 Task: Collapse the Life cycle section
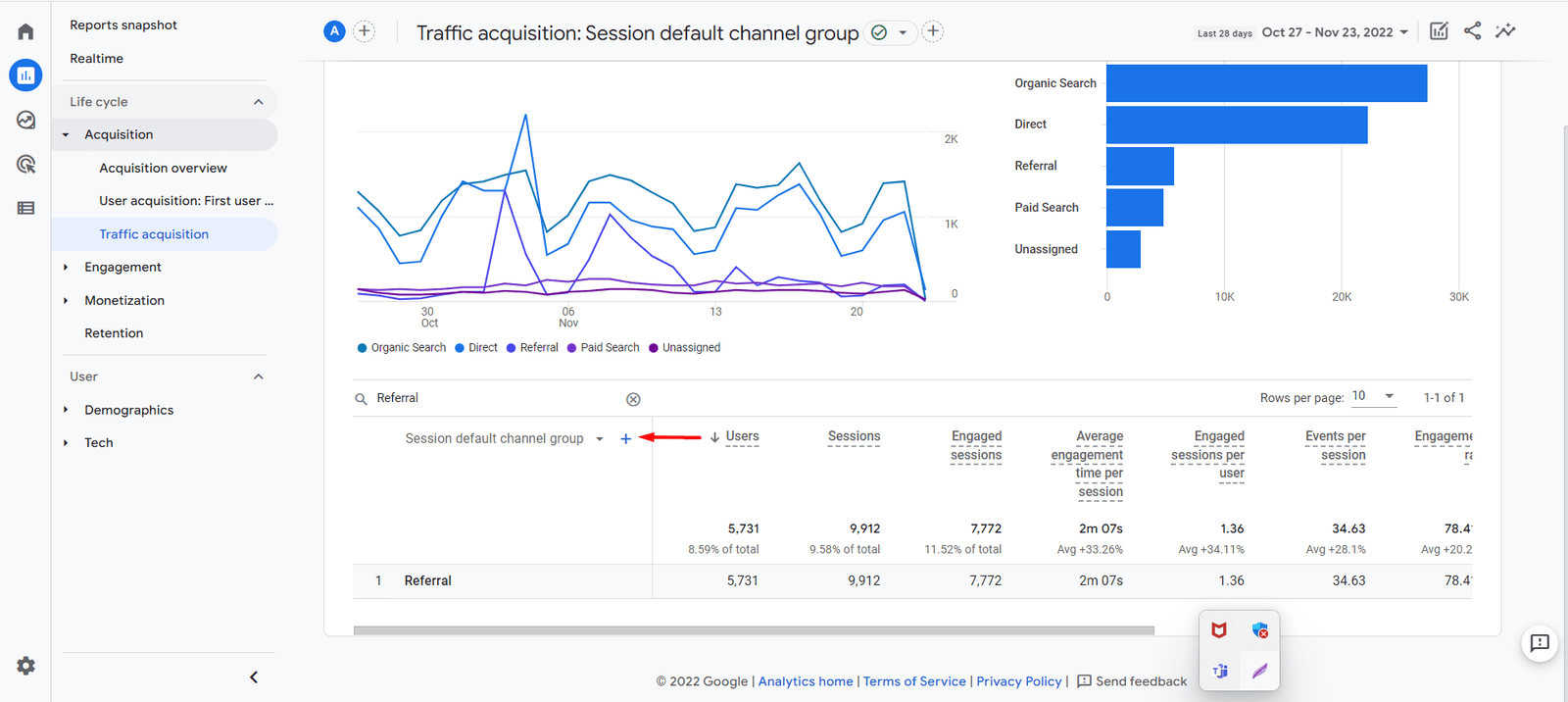pos(259,102)
